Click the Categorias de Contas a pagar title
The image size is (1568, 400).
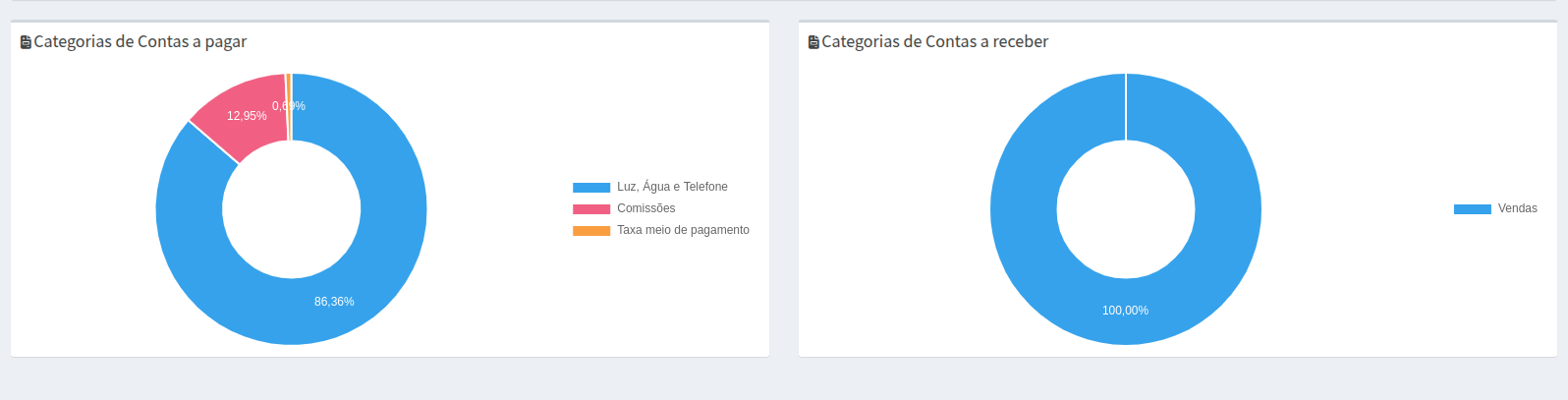140,41
